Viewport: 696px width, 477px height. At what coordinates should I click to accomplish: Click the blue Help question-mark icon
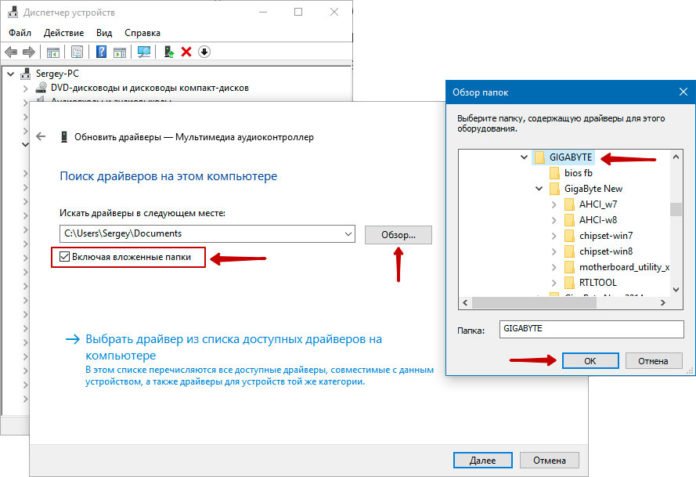[x=101, y=52]
